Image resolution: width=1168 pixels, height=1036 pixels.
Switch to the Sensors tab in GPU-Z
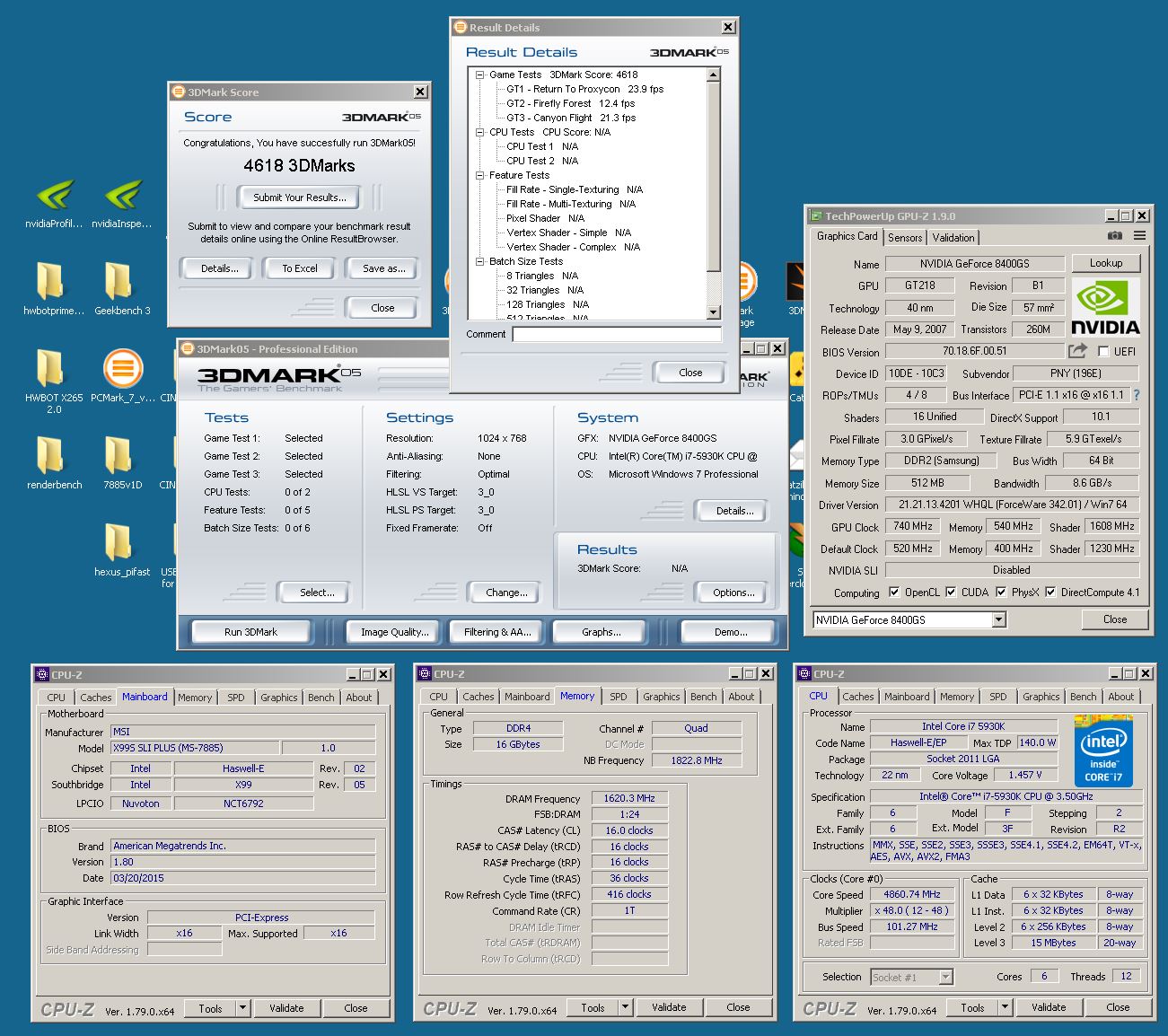tap(905, 237)
